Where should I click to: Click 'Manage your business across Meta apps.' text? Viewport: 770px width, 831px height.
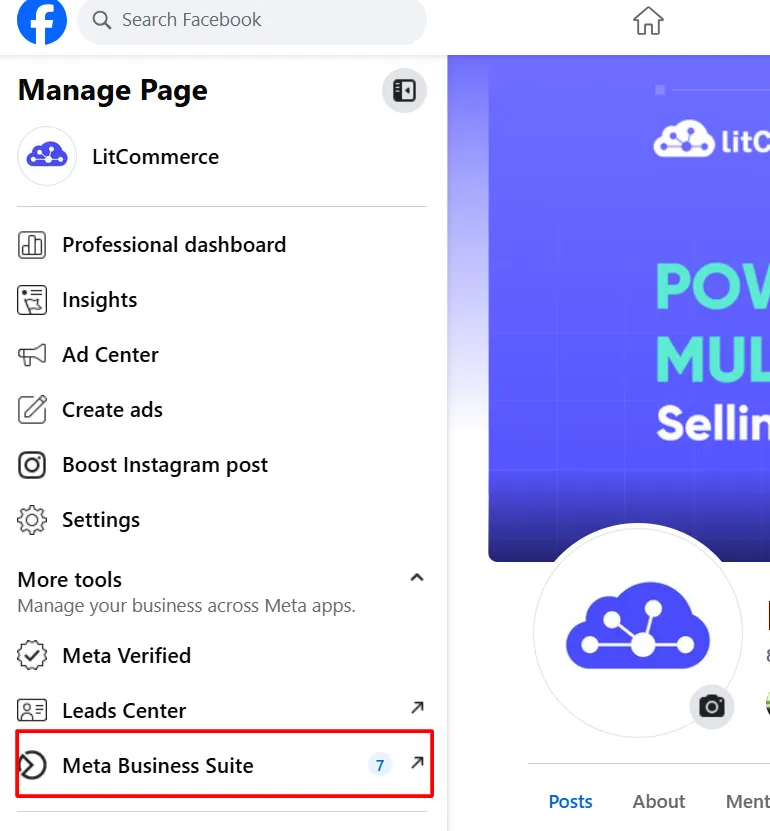(x=187, y=605)
